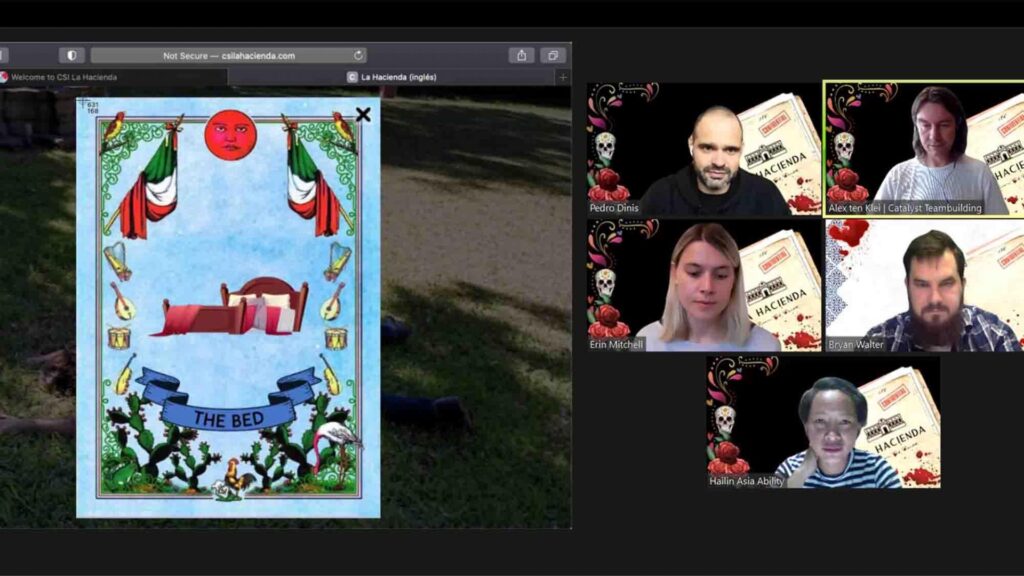The image size is (1024, 576).
Task: Click Alex ten Klei's highlighted video tile
Action: [924, 148]
